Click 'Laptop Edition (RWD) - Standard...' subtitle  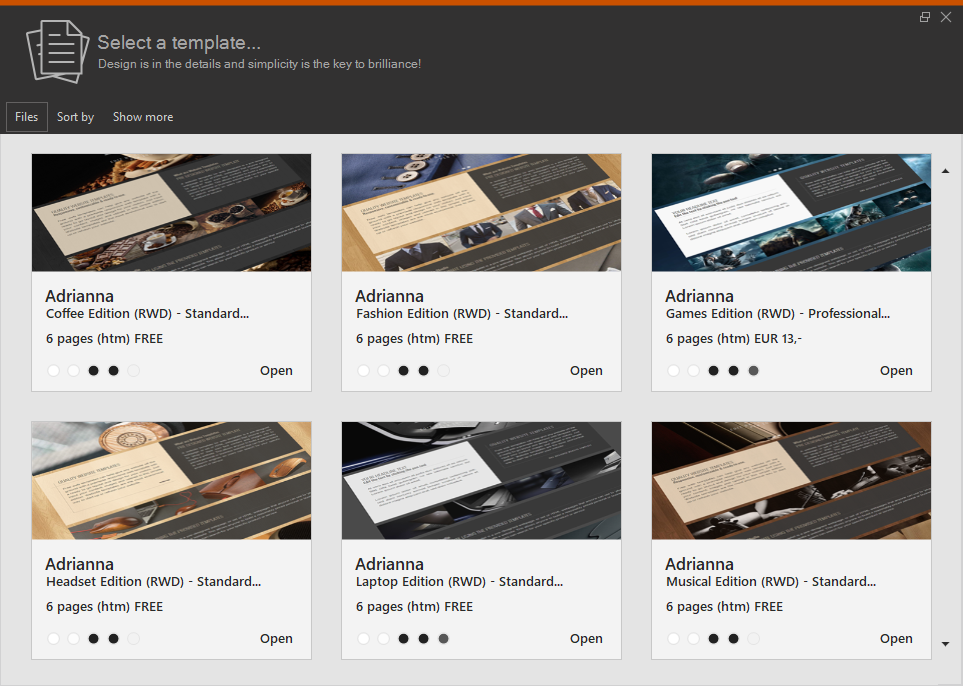[459, 582]
